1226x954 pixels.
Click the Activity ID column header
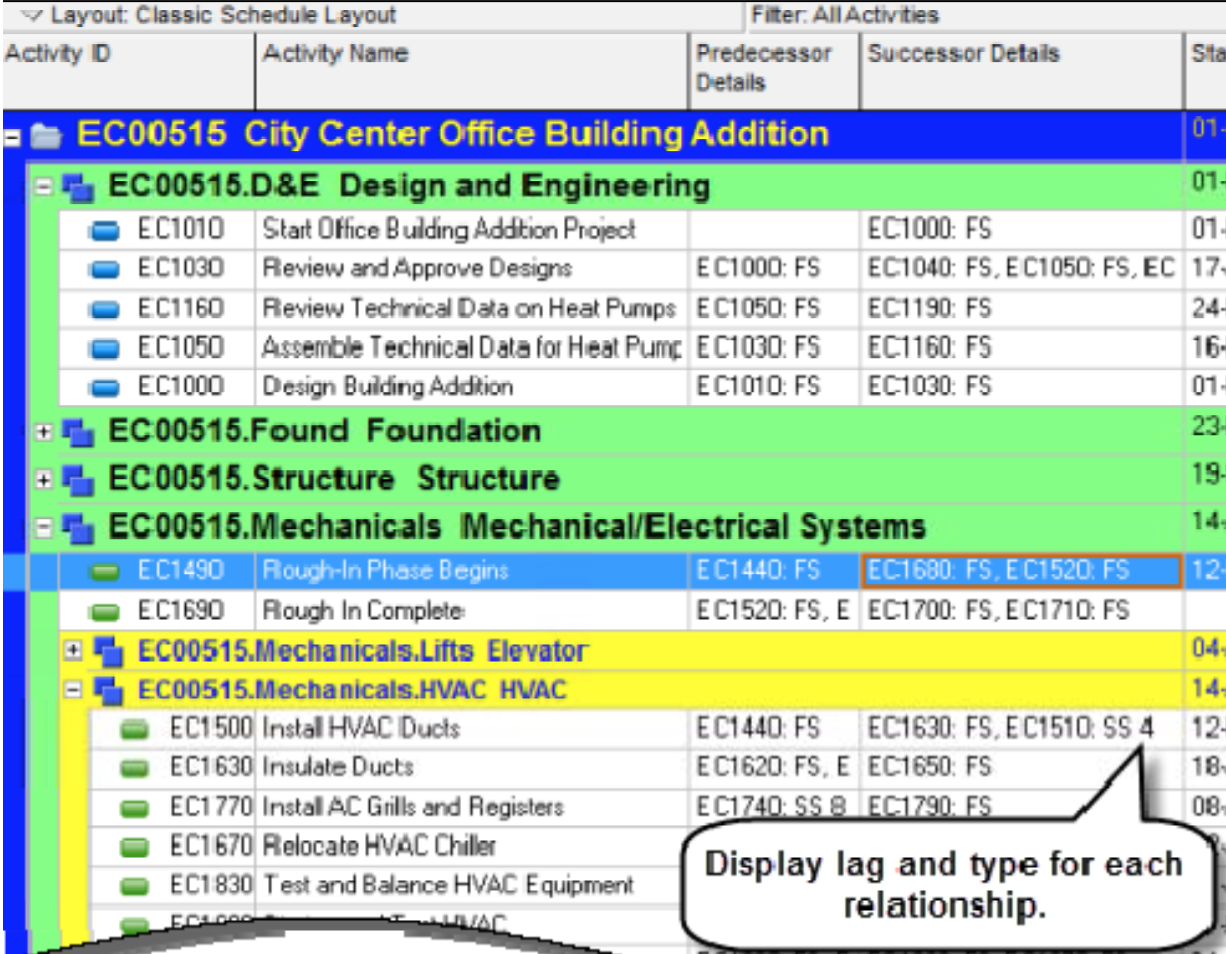(128, 70)
